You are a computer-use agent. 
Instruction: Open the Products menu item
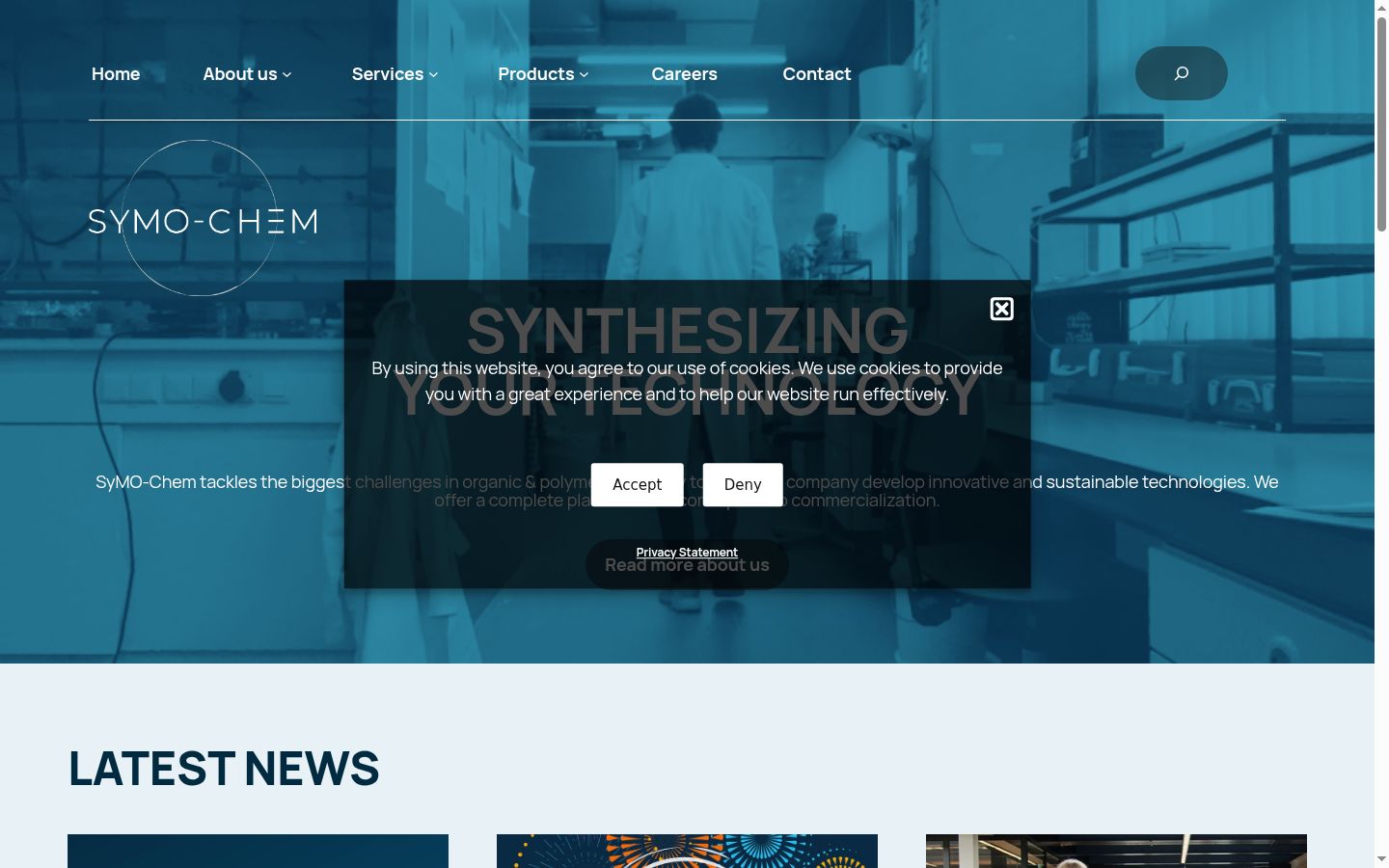click(x=536, y=74)
